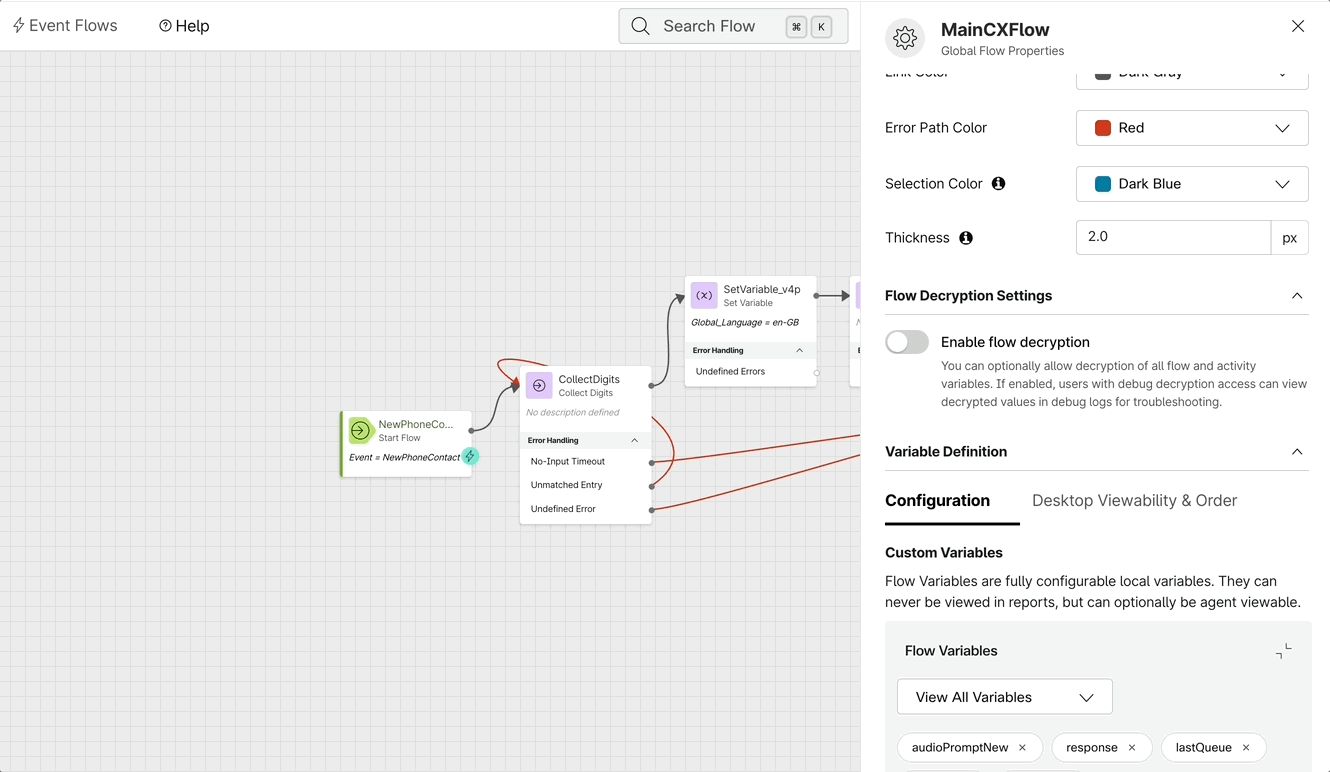Click the NewPhoneContact Start Flow node icon

[x=360, y=430]
